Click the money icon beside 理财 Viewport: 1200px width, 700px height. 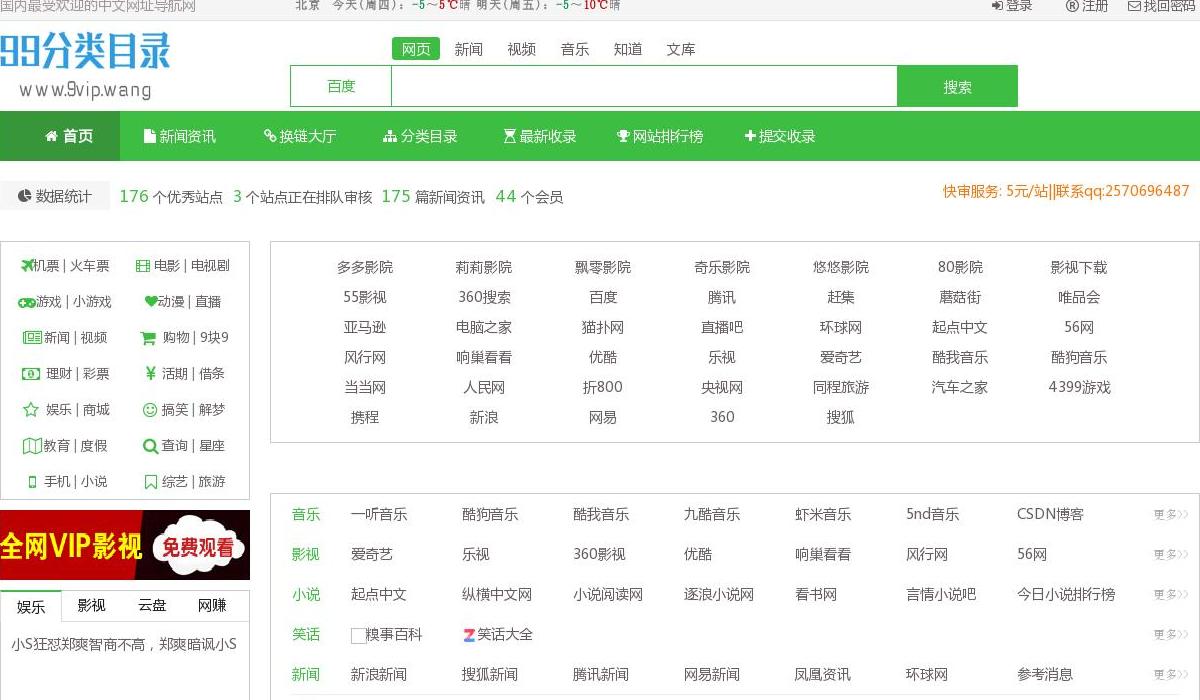pyautogui.click(x=31, y=374)
